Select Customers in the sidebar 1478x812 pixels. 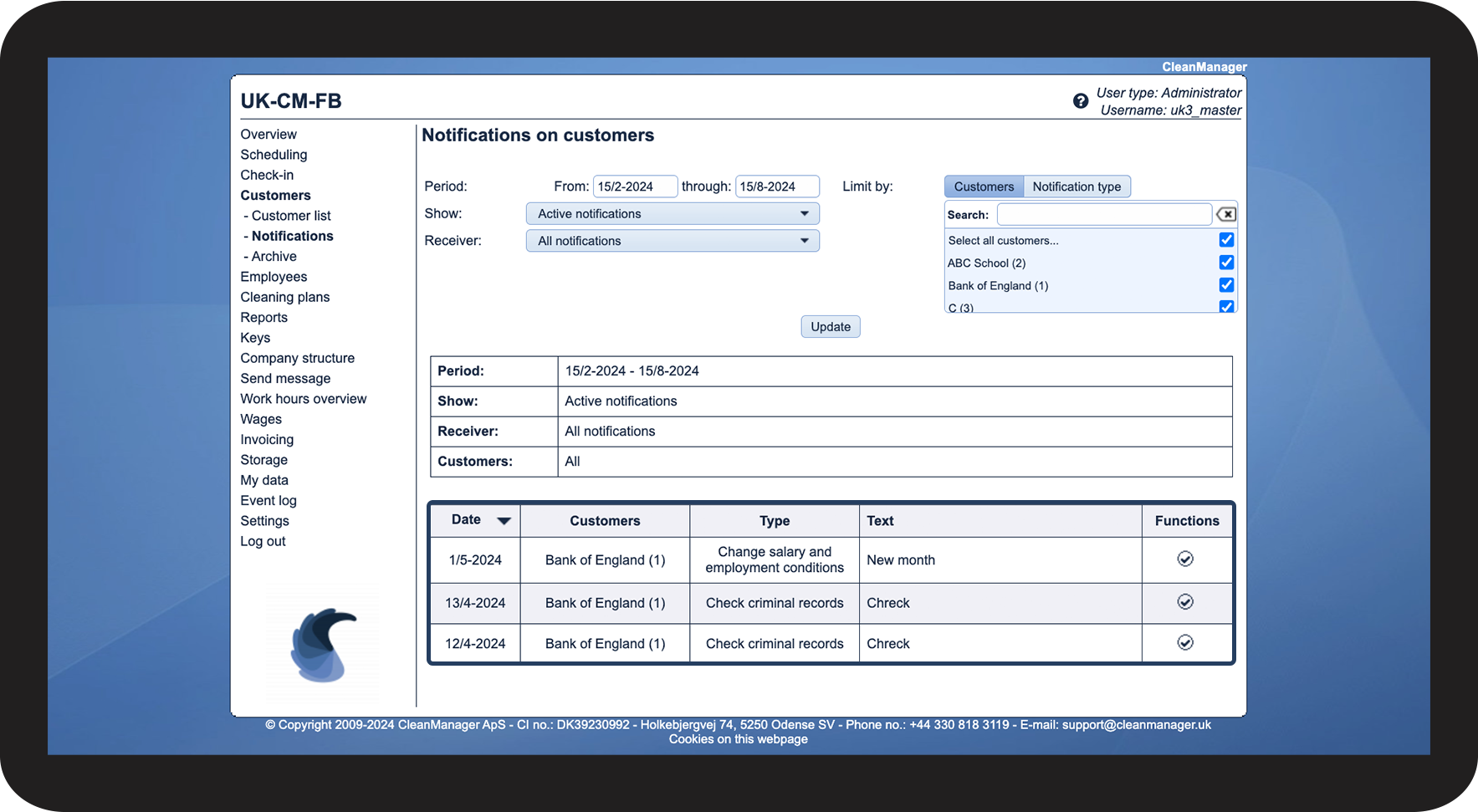[x=275, y=195]
